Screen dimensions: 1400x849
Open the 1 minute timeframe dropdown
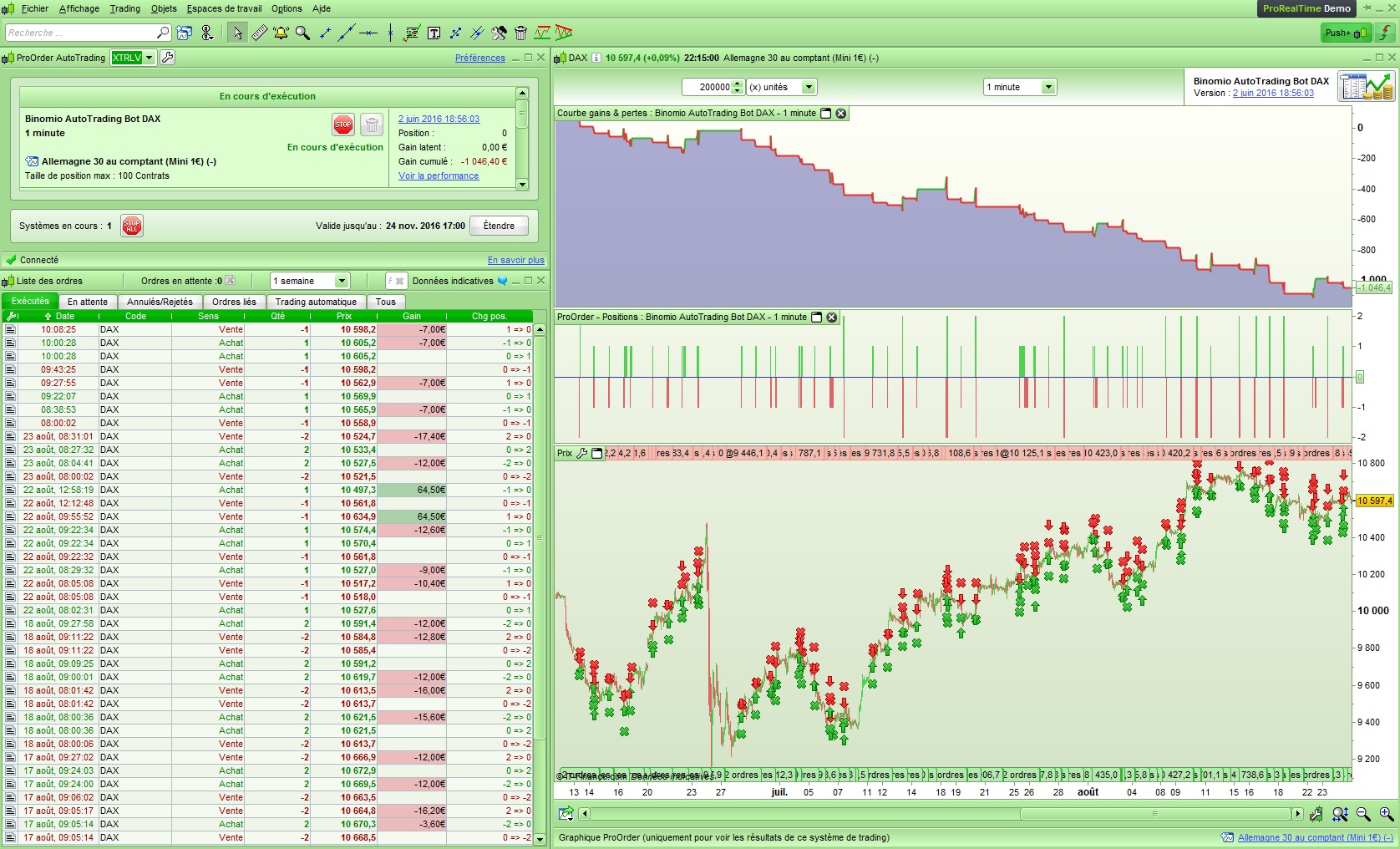point(1047,87)
